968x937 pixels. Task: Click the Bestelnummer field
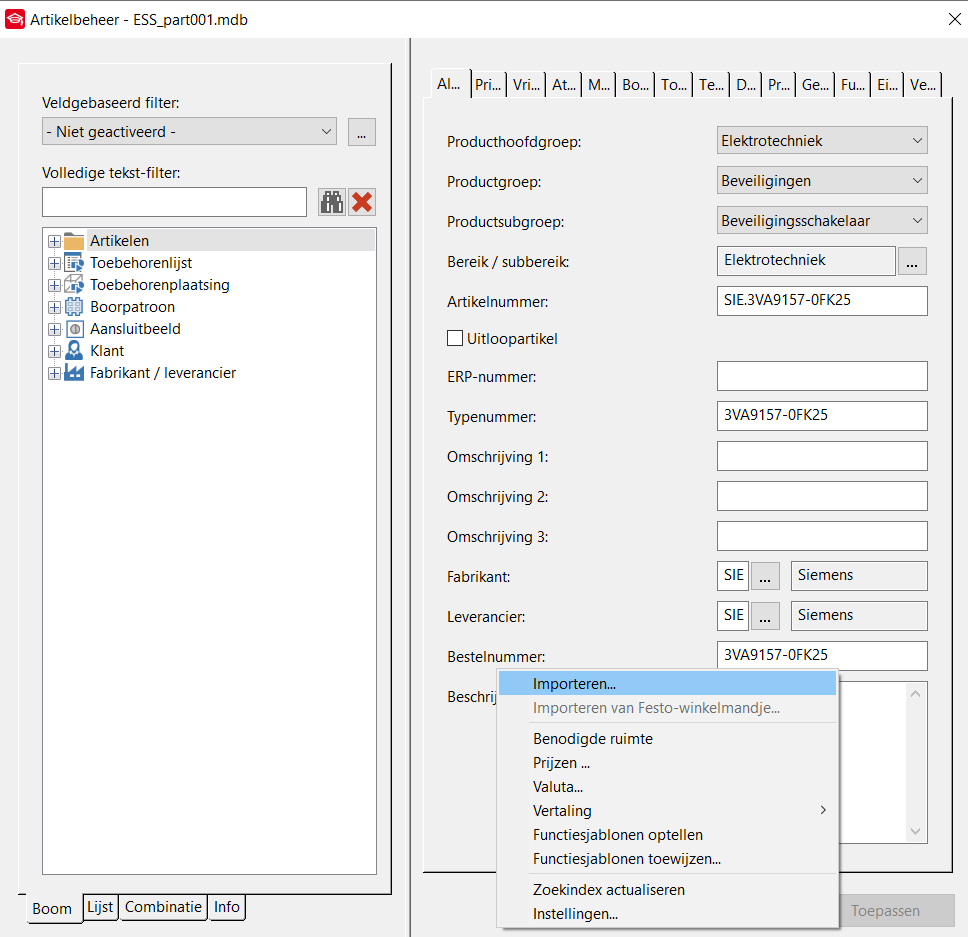click(x=822, y=656)
